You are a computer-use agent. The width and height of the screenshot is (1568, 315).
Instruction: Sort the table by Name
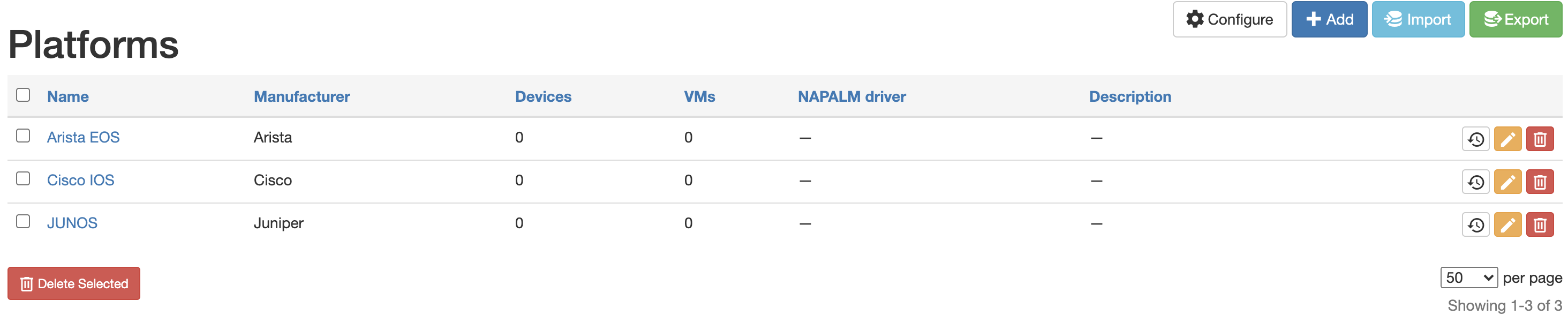click(x=67, y=96)
